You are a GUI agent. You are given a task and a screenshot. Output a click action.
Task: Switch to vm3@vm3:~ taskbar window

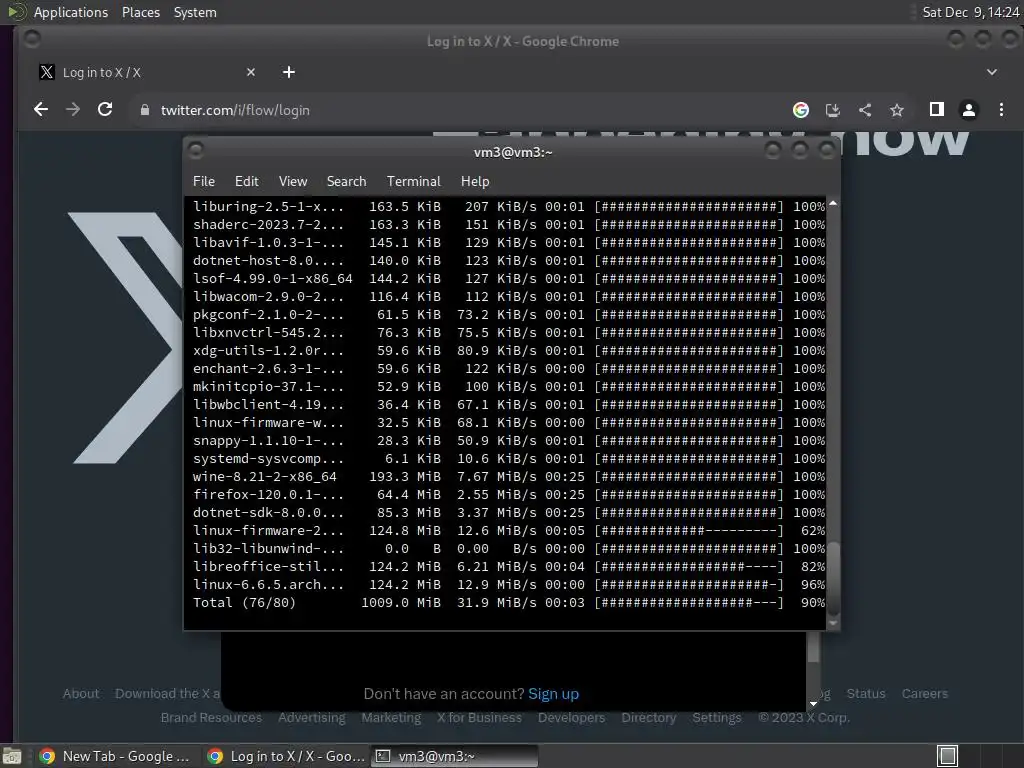(x=455, y=756)
